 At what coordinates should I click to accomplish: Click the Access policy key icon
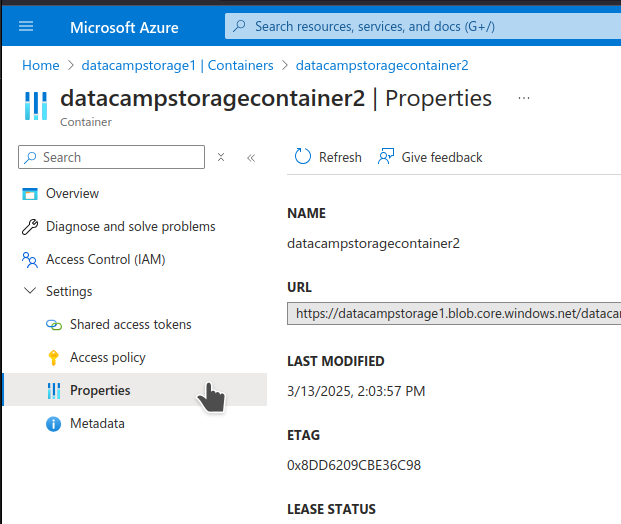54,358
